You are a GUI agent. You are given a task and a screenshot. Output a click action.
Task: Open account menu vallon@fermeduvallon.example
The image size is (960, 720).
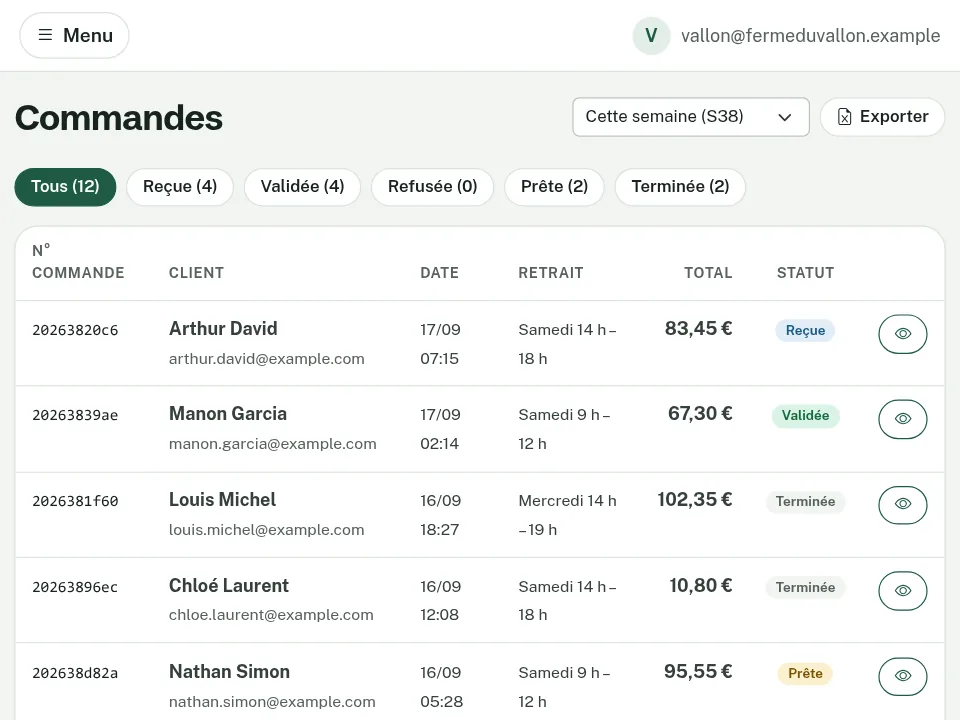(x=786, y=36)
